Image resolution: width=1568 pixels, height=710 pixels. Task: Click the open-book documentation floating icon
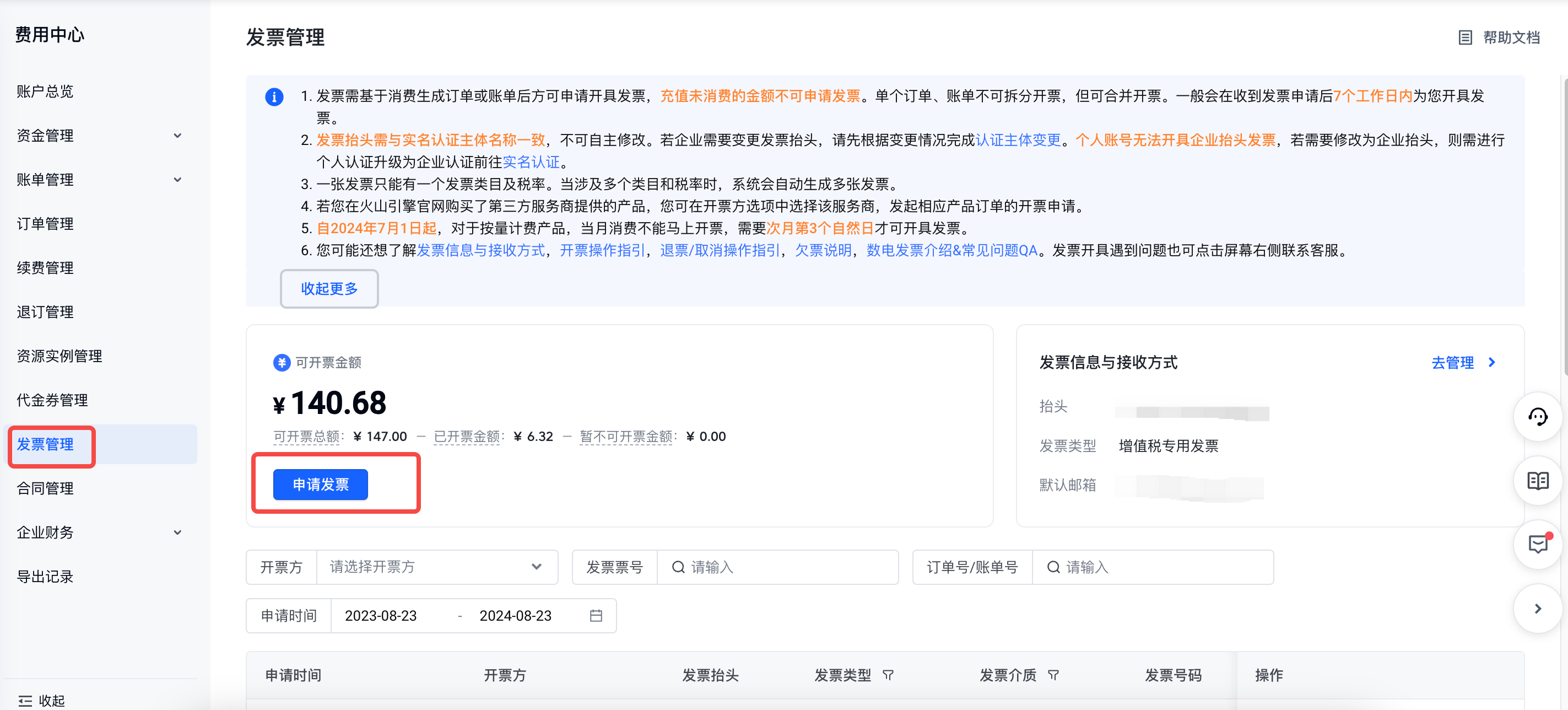pos(1537,481)
